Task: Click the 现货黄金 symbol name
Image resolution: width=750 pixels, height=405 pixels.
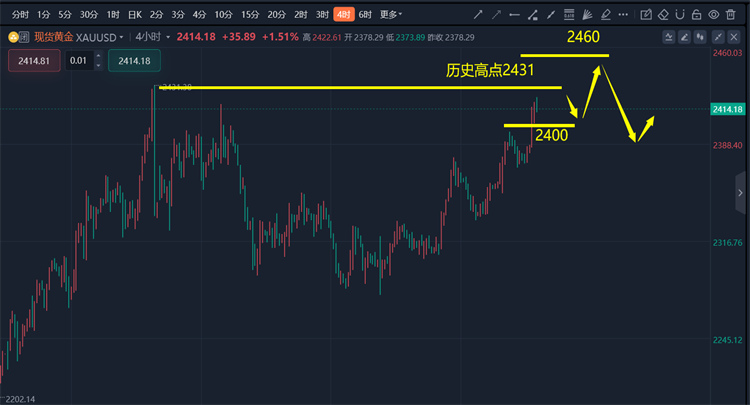Action: click(54, 37)
